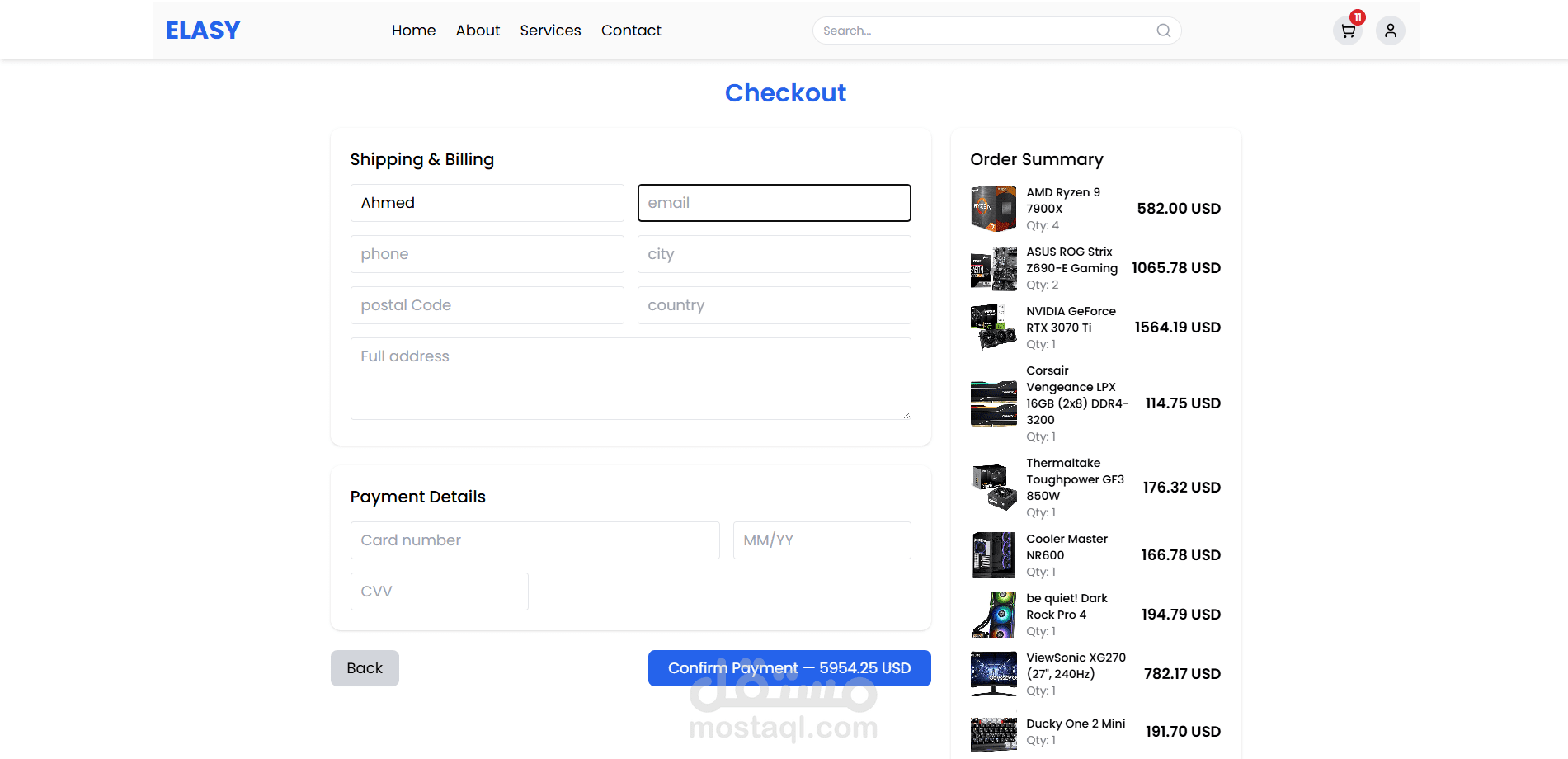Open the Contact menu item
Image resolution: width=1568 pixels, height=759 pixels.
[631, 31]
